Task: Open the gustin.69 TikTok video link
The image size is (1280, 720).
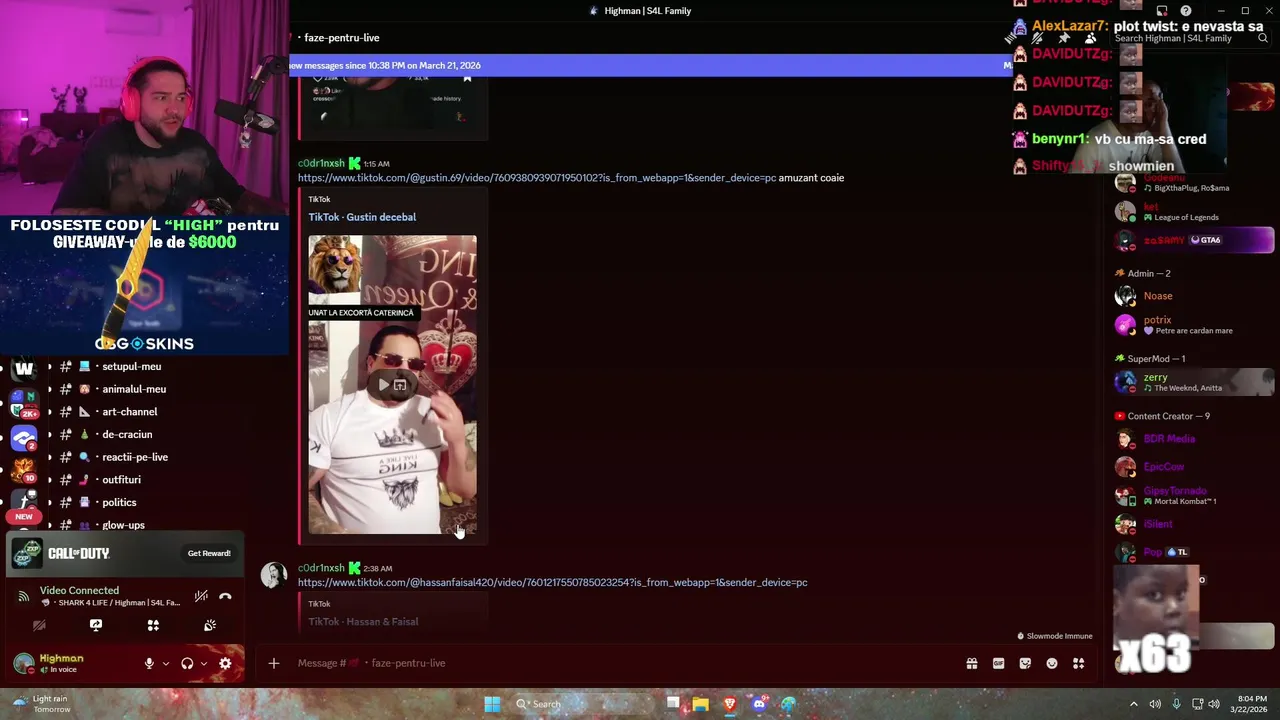Action: 537,178
